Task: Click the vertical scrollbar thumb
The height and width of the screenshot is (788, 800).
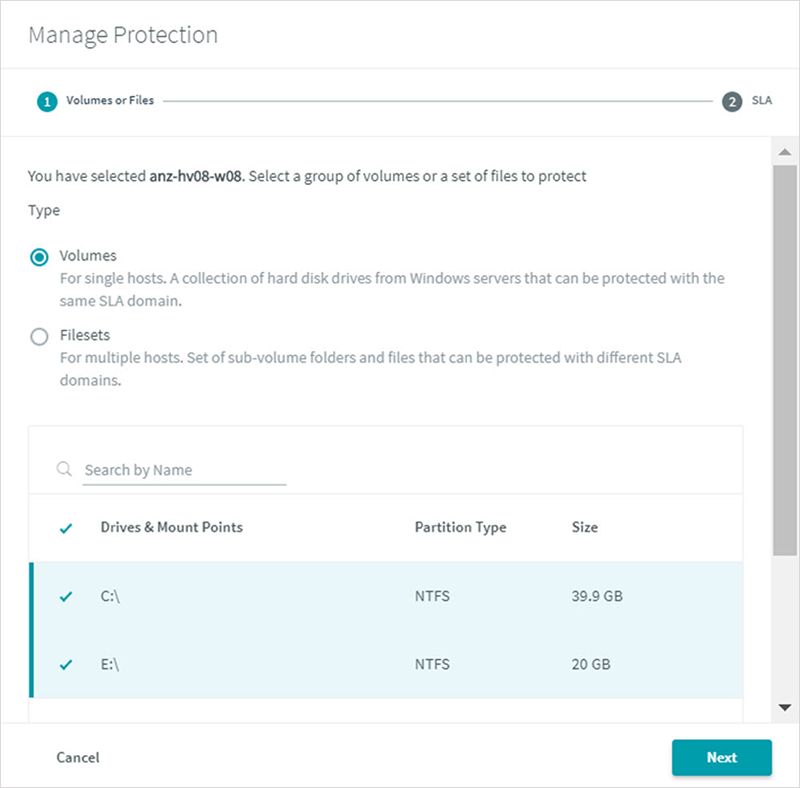Action: (x=785, y=360)
